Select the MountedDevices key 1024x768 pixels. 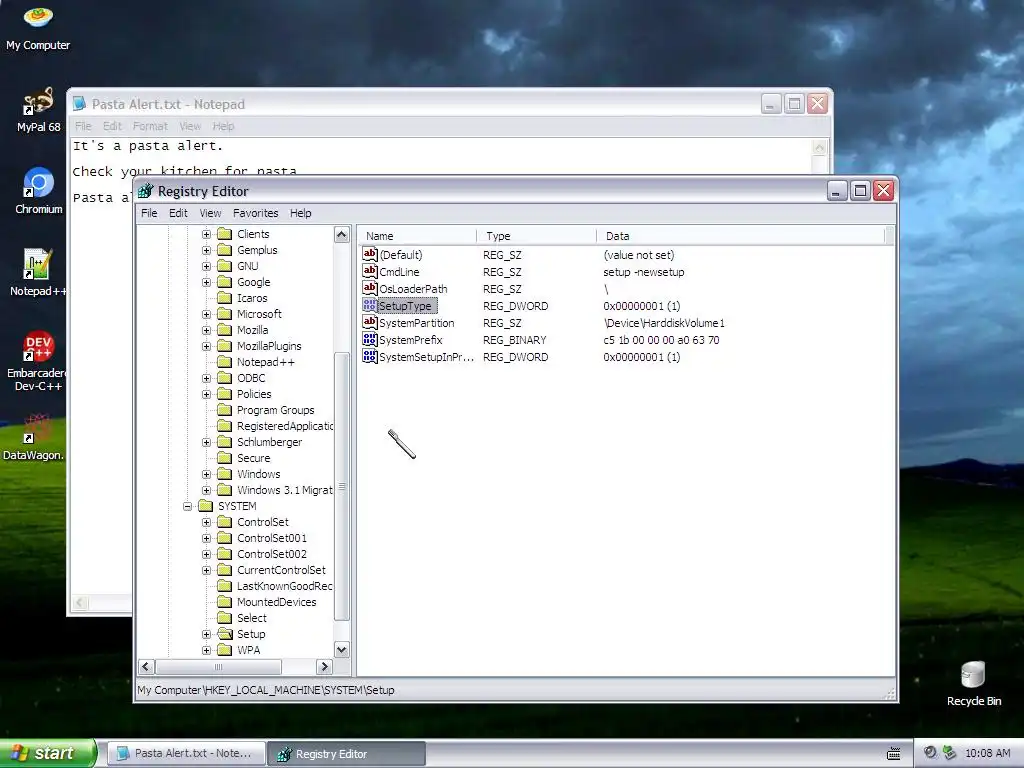pyautogui.click(x=276, y=602)
